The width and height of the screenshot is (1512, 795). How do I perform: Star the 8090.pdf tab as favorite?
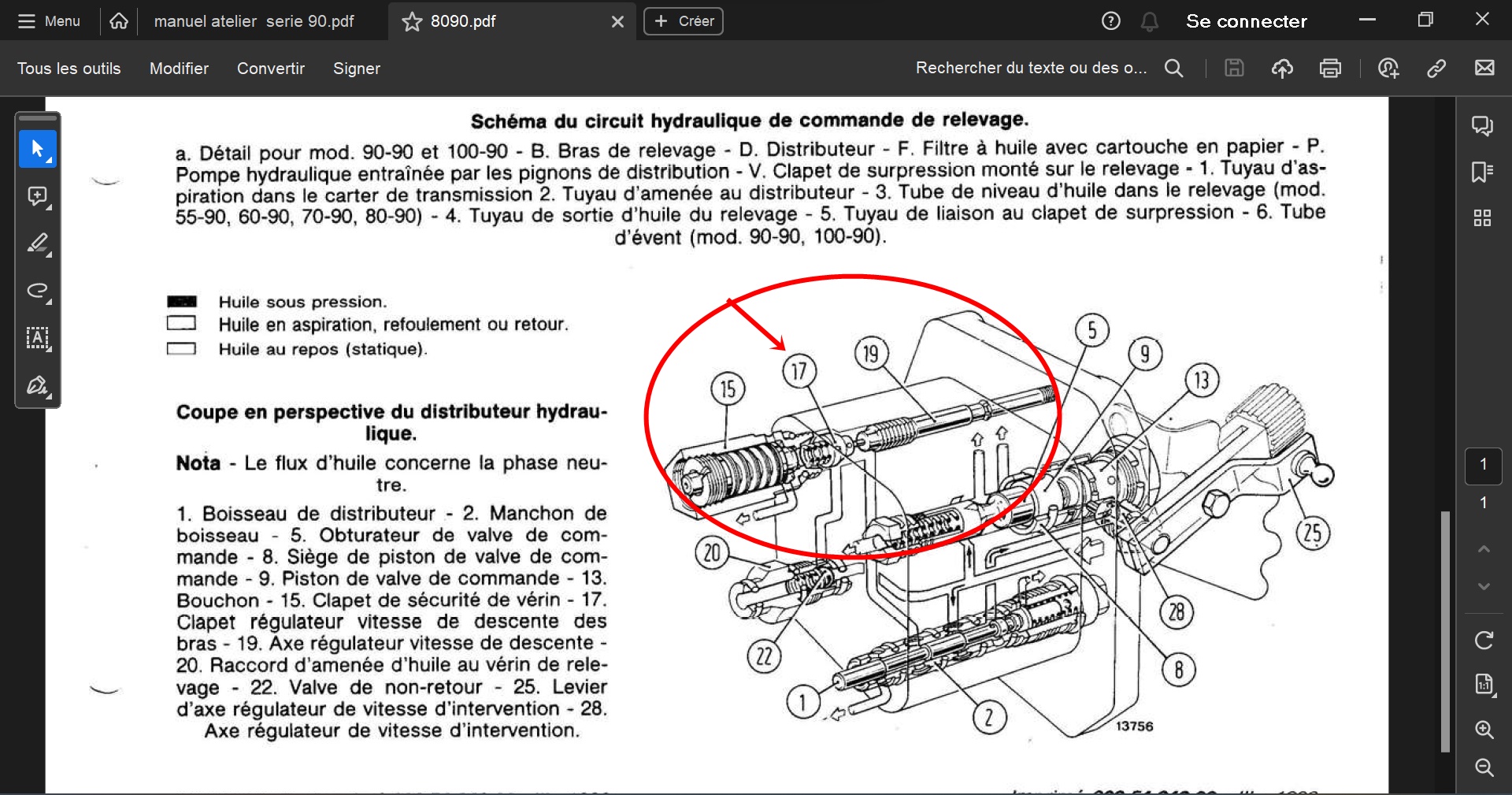tap(412, 21)
